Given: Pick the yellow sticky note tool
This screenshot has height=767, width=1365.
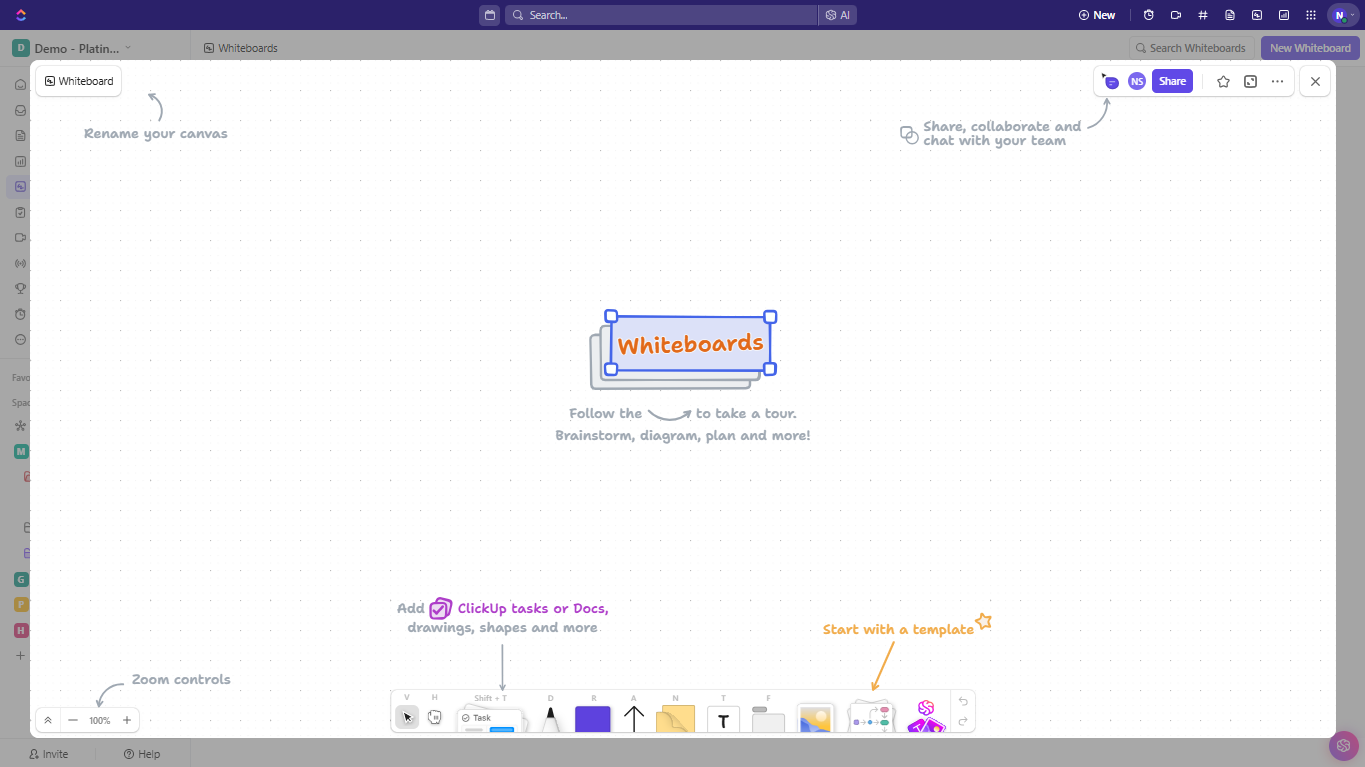Looking at the screenshot, I should pos(676,719).
